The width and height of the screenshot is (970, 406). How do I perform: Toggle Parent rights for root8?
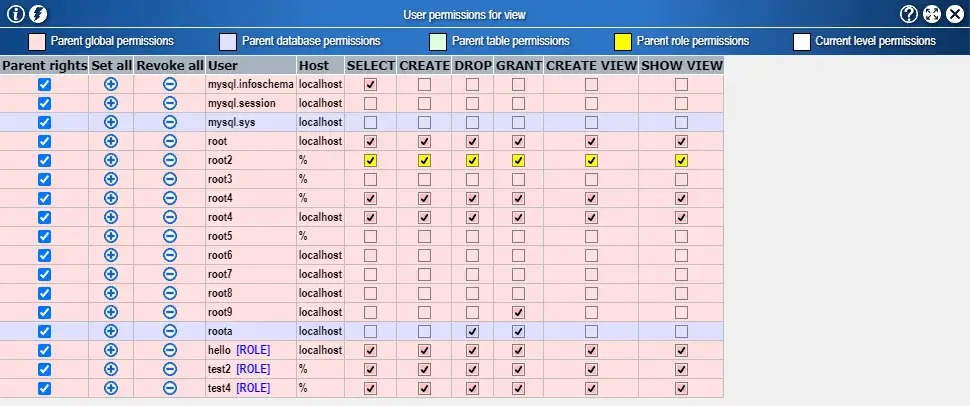click(x=44, y=293)
